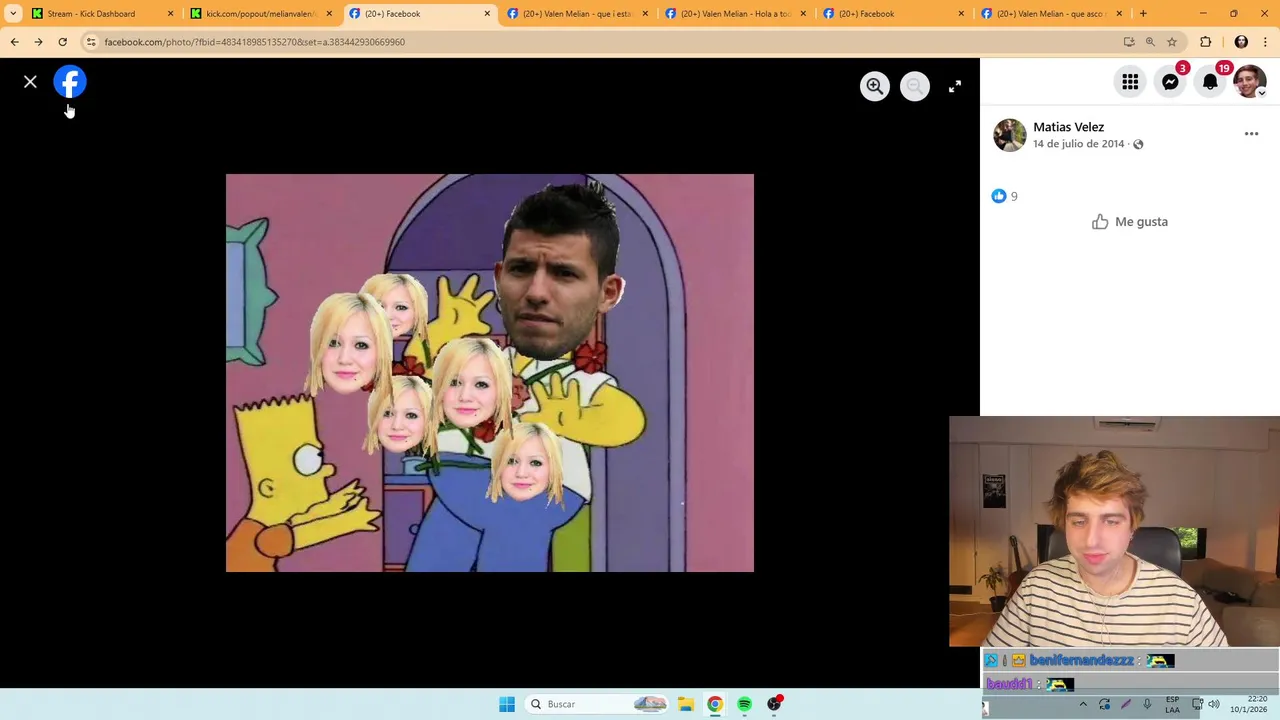Viewport: 1280px width, 720px height.
Task: Open Spotify from taskbar
Action: (x=745, y=704)
